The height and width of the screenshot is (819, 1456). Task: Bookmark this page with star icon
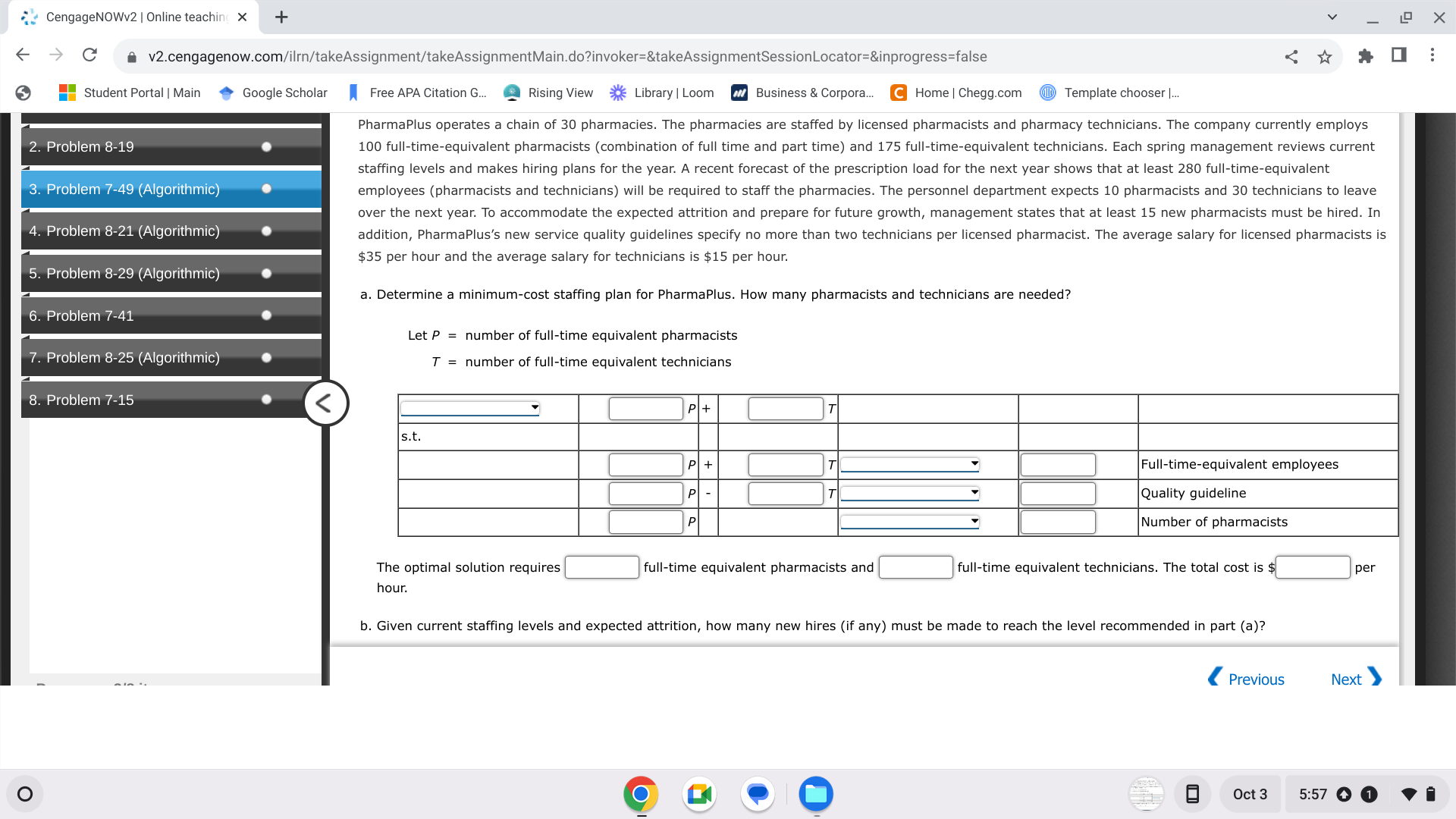(x=1324, y=56)
